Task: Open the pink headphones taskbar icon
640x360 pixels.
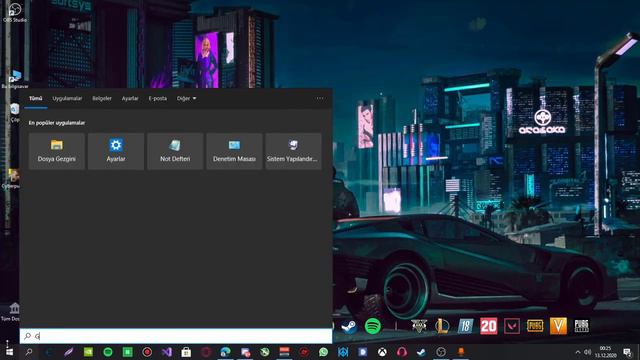Action: [402, 351]
